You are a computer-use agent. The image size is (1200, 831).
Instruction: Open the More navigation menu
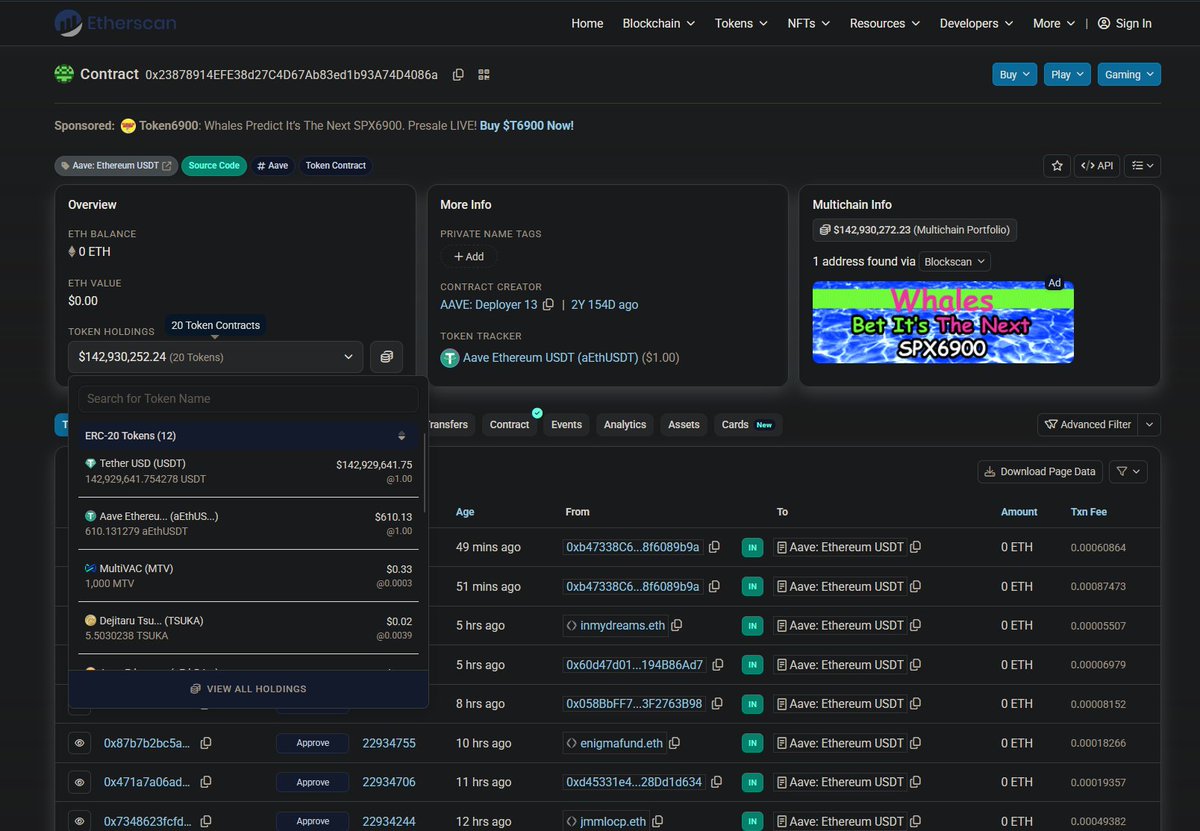pos(1054,23)
